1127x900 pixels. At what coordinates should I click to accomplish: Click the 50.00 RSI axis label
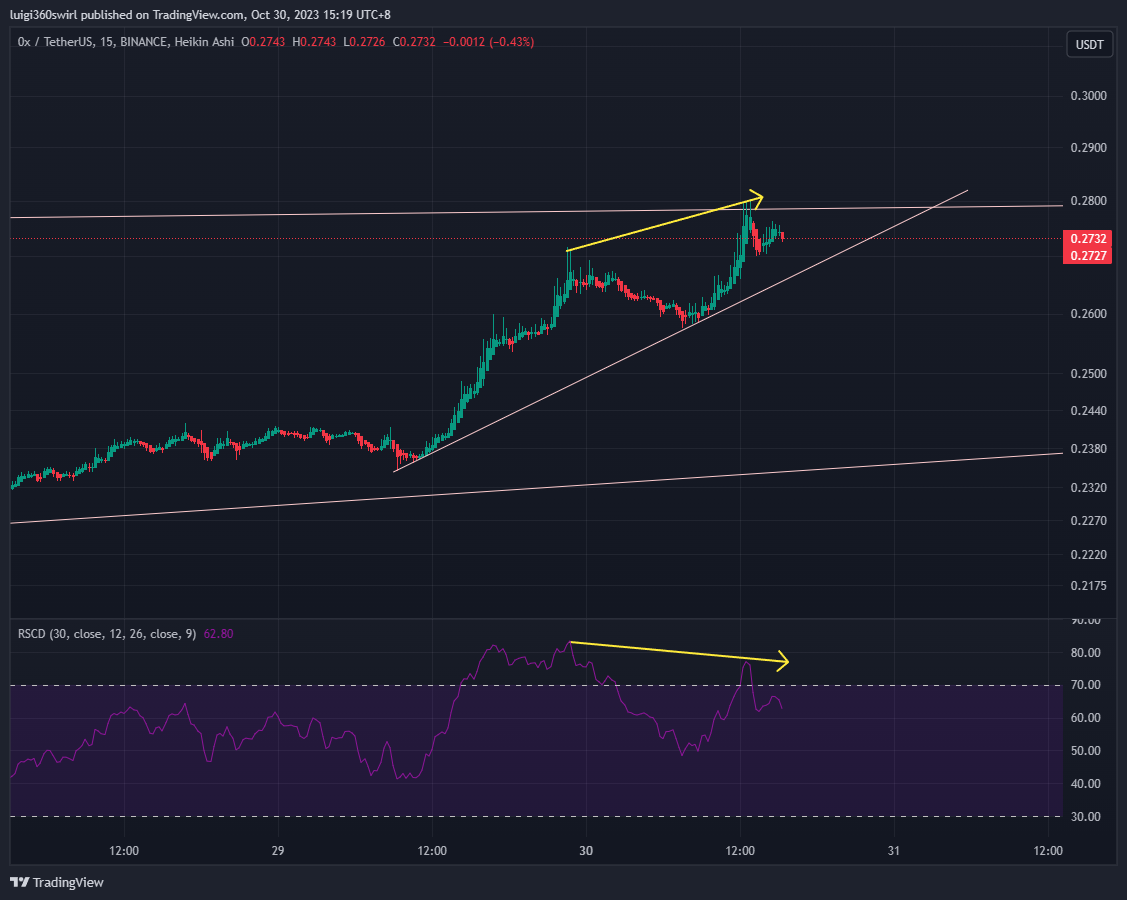[1085, 750]
